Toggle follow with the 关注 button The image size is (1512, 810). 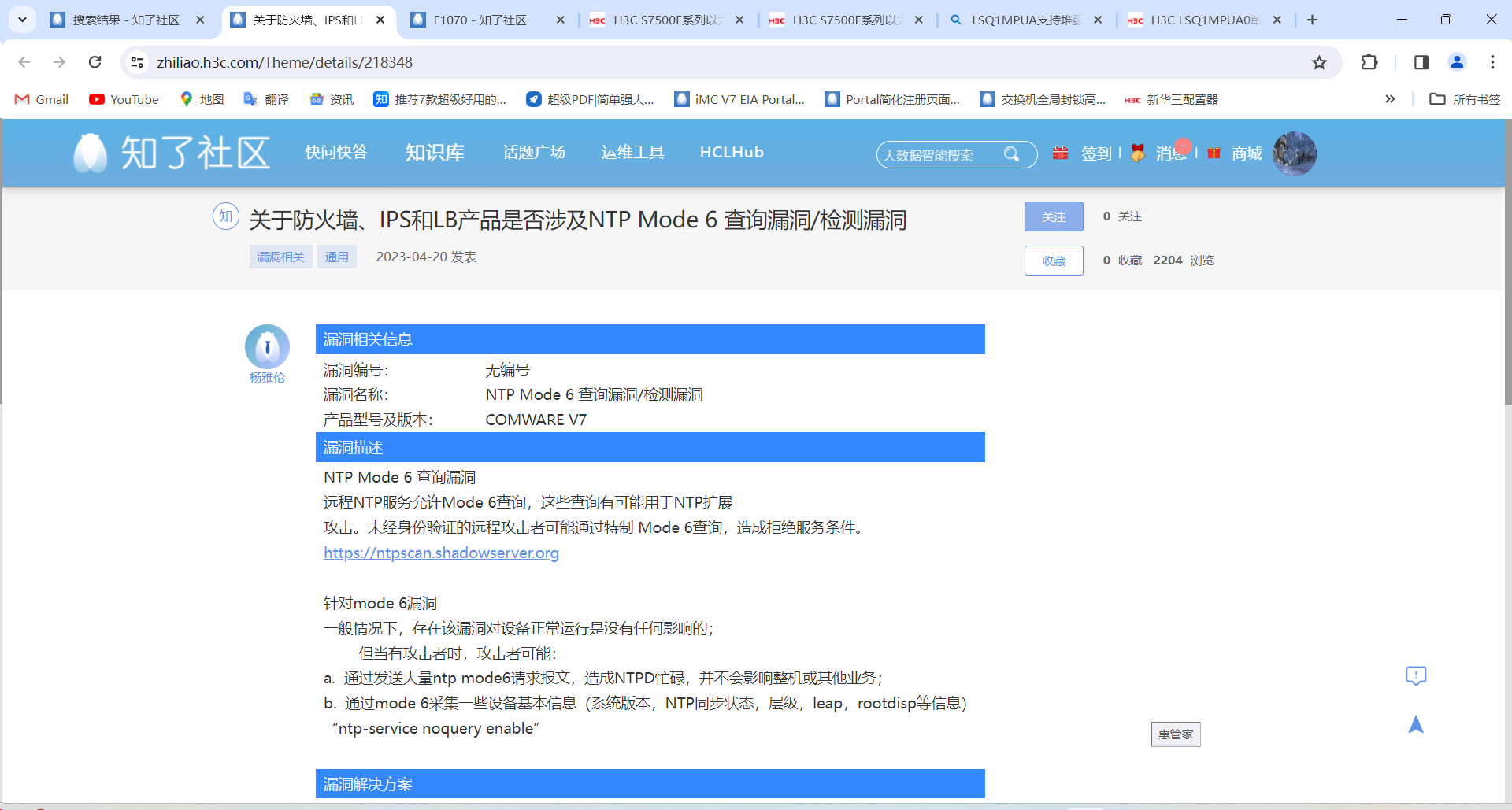(x=1053, y=216)
